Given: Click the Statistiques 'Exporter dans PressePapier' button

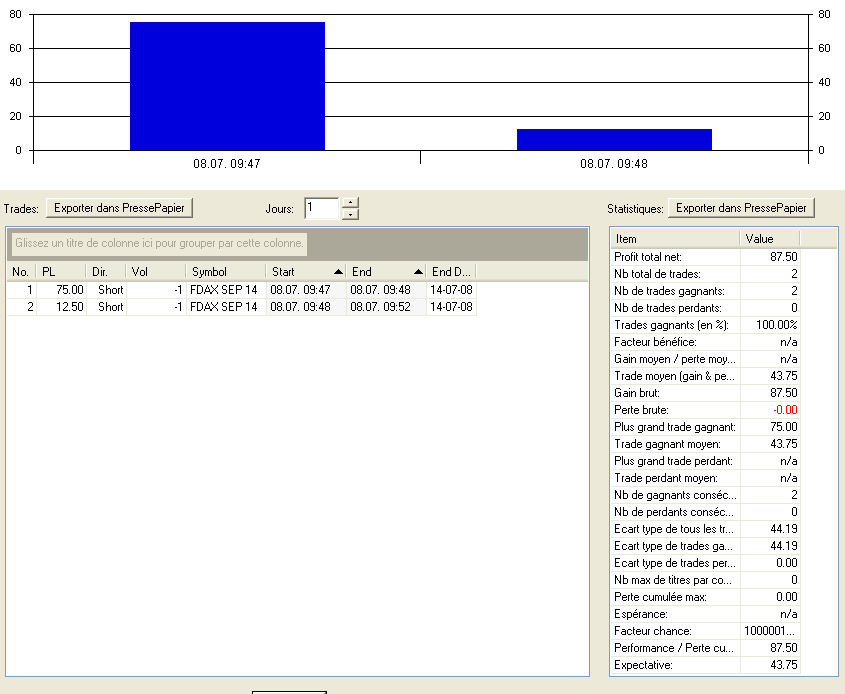Looking at the screenshot, I should [x=741, y=208].
